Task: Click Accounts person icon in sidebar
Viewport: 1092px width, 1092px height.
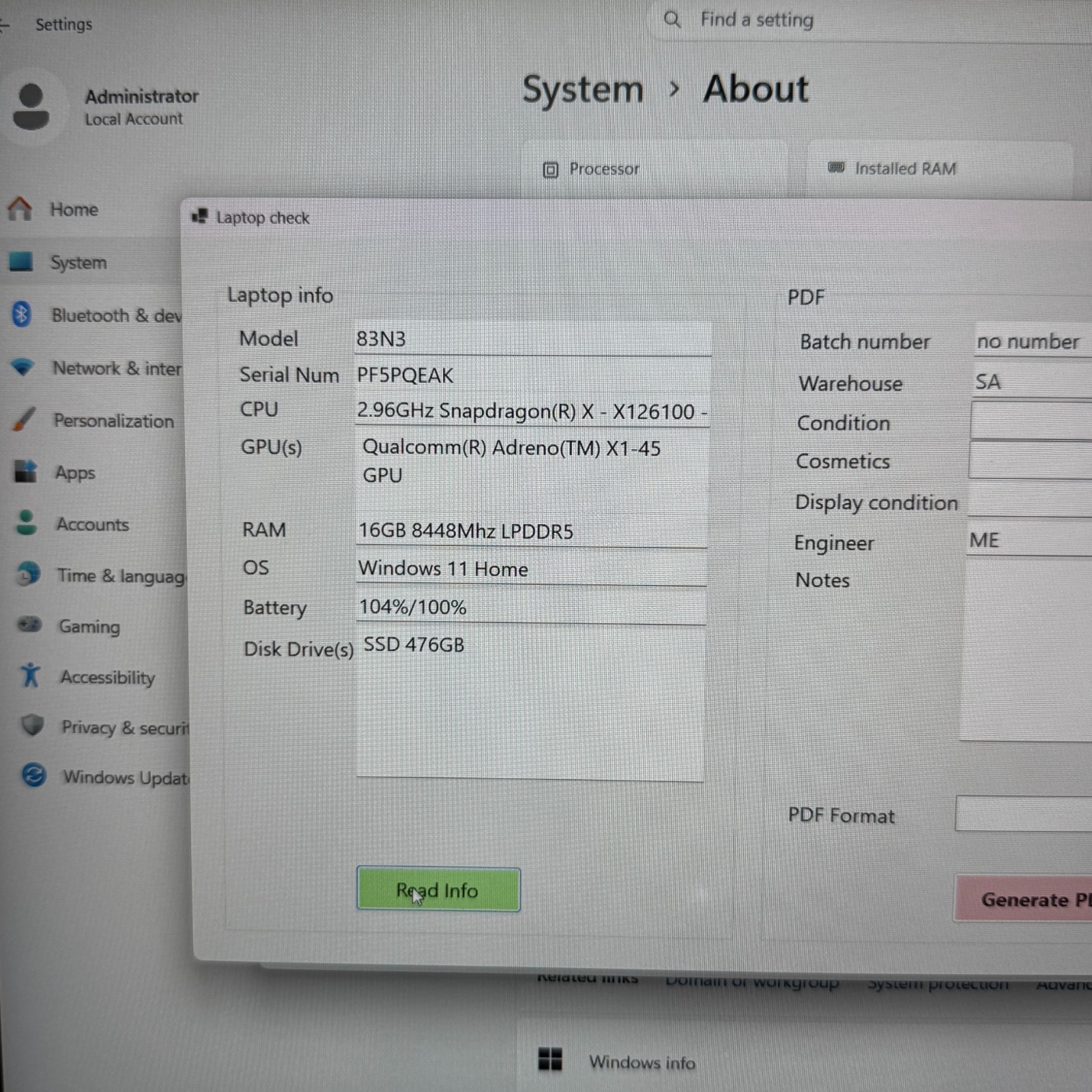Action: click(26, 523)
